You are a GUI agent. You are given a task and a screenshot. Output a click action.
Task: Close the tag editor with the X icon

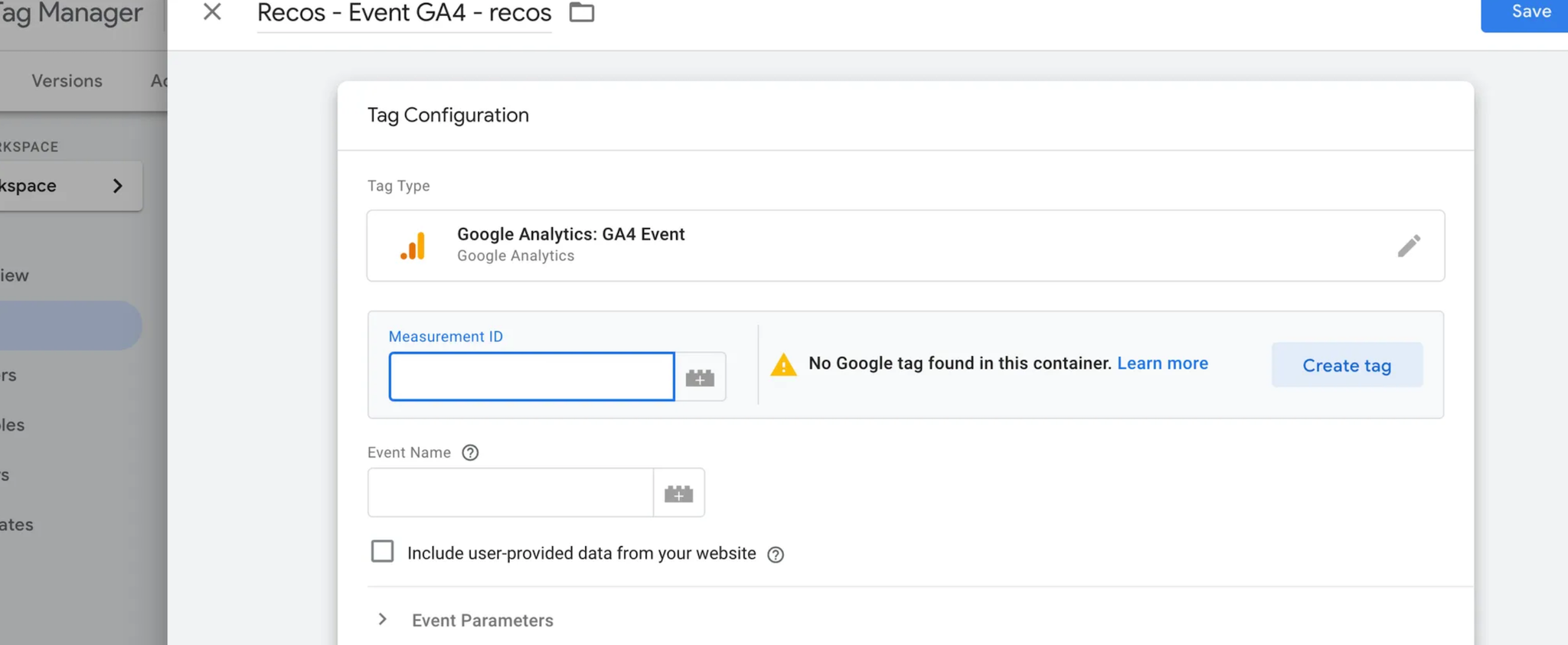coord(212,12)
